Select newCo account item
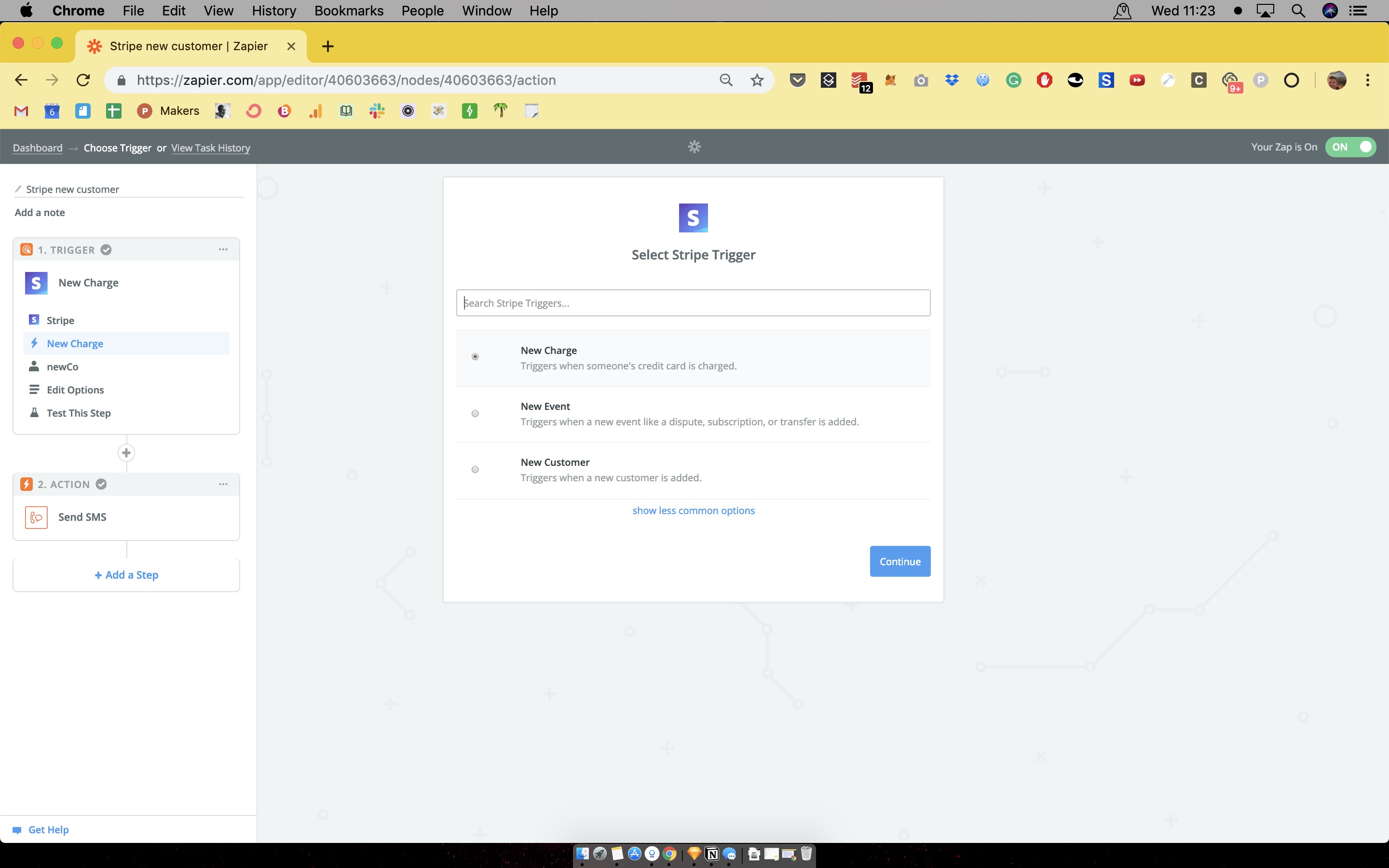 tap(126, 367)
